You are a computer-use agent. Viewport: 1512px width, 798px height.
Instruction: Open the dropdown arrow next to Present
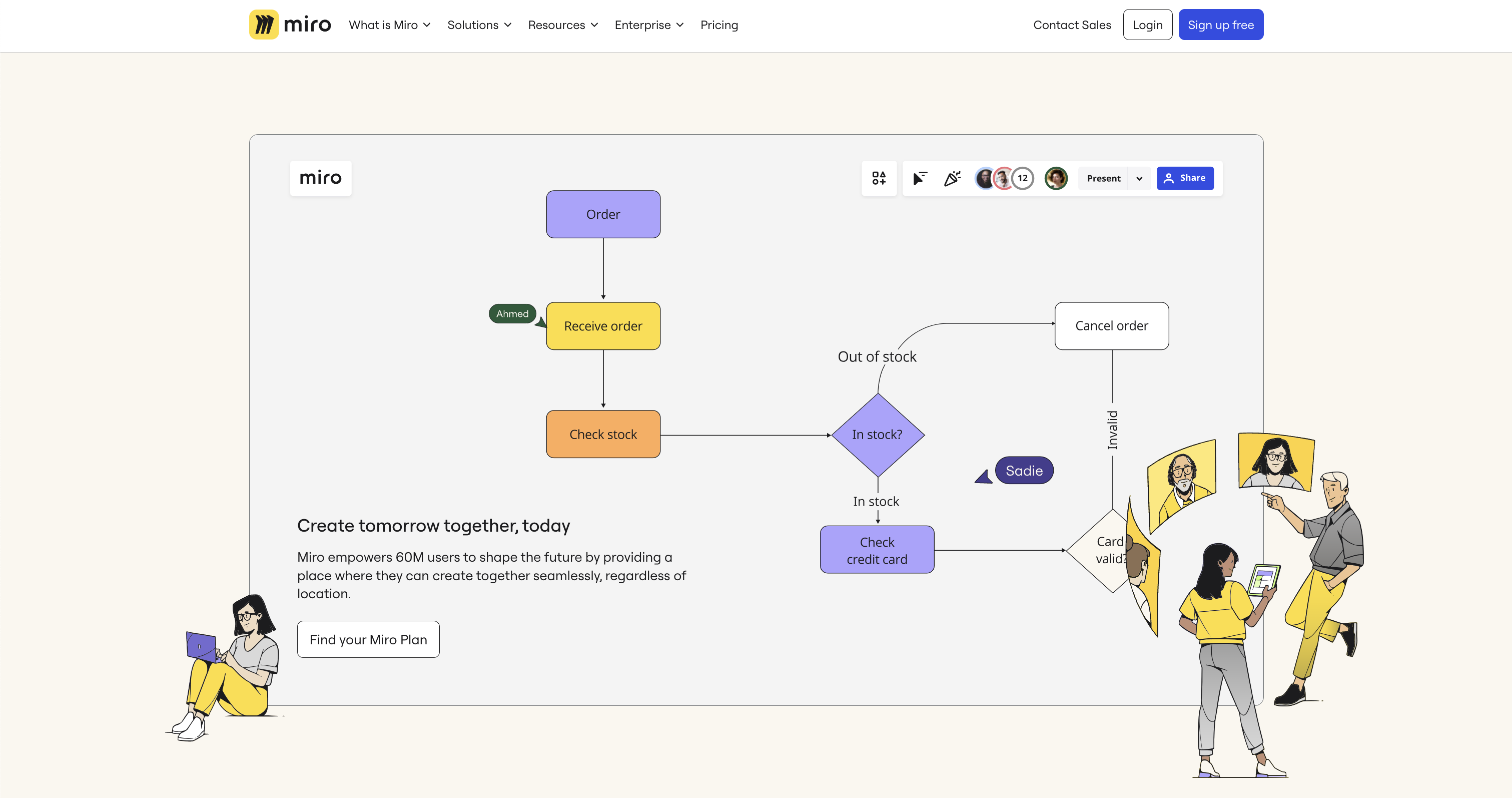[x=1139, y=178]
